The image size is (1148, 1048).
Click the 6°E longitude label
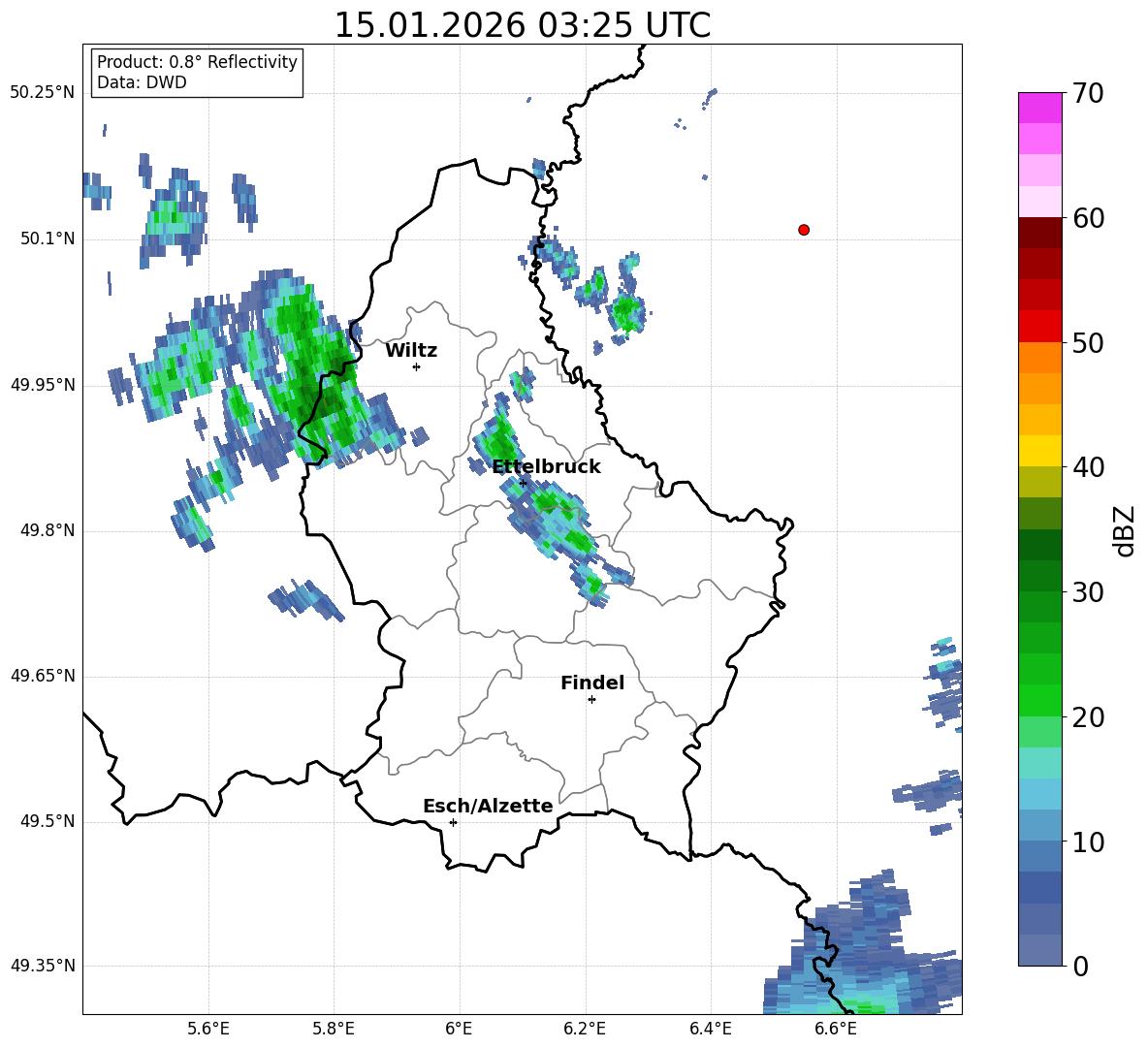(459, 1029)
